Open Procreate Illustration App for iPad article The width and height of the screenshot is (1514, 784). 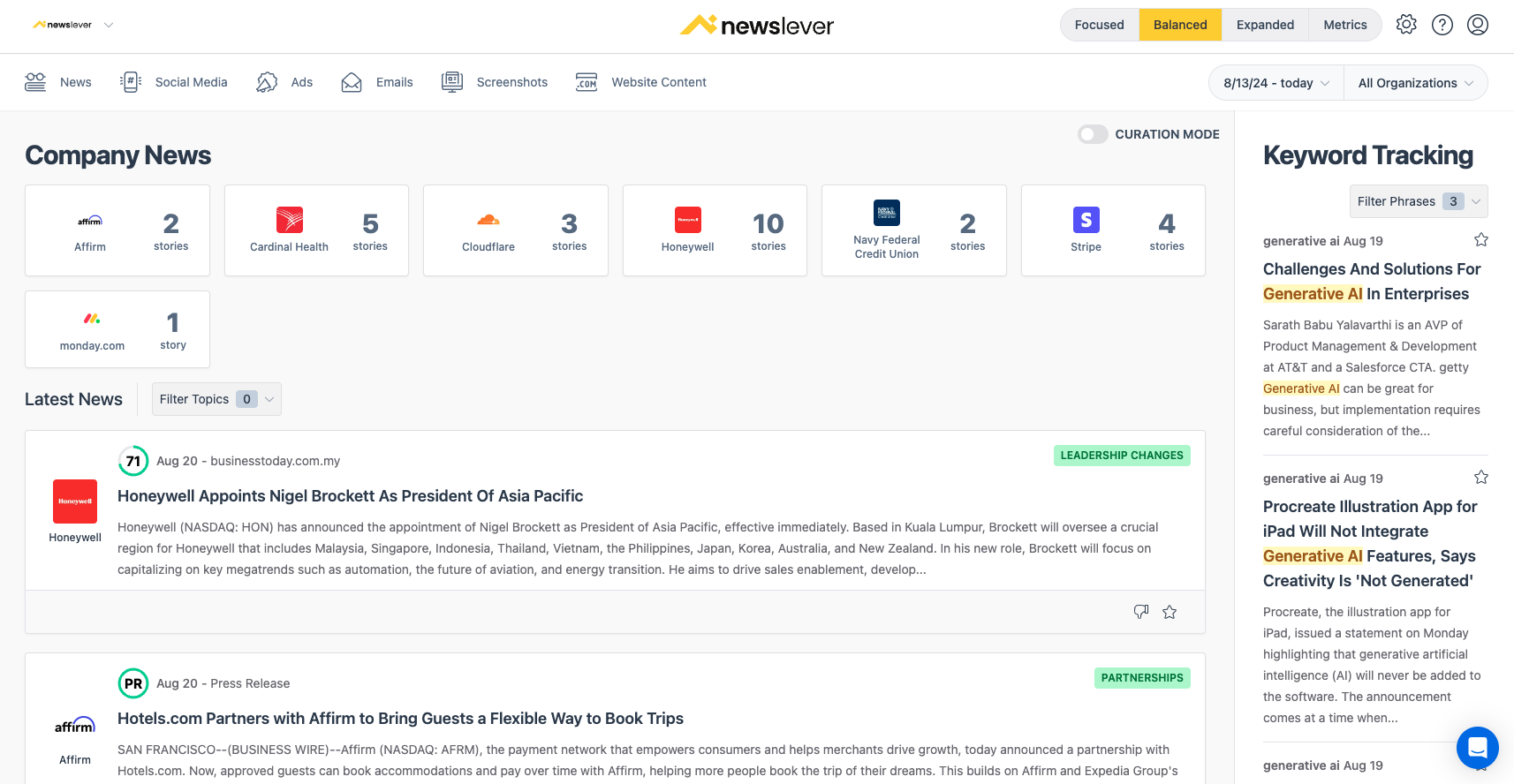click(x=1370, y=544)
